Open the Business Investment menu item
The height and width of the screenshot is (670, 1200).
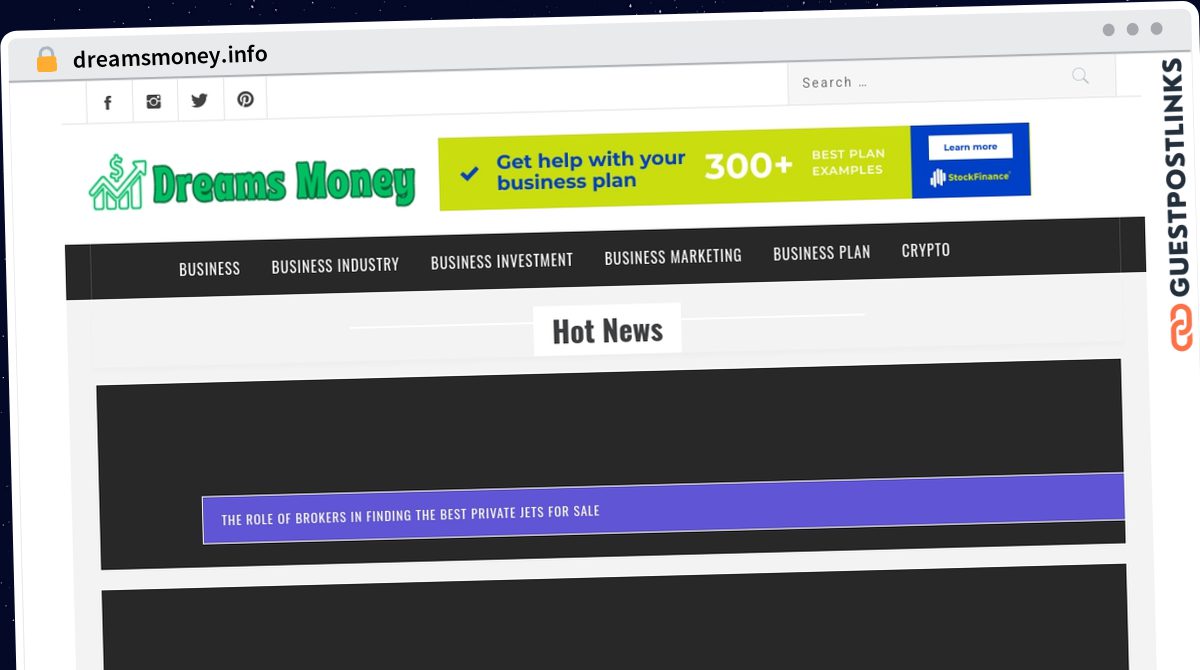tap(502, 261)
